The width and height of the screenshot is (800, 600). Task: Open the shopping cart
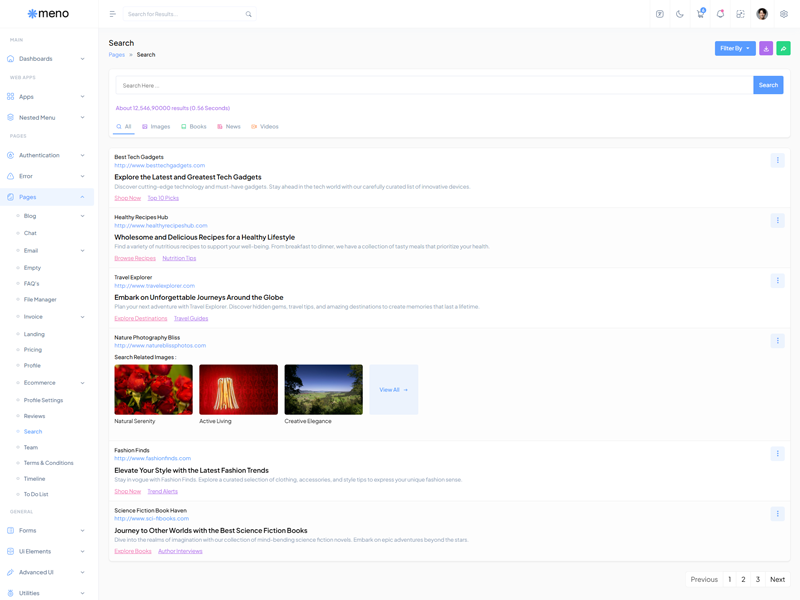click(700, 14)
